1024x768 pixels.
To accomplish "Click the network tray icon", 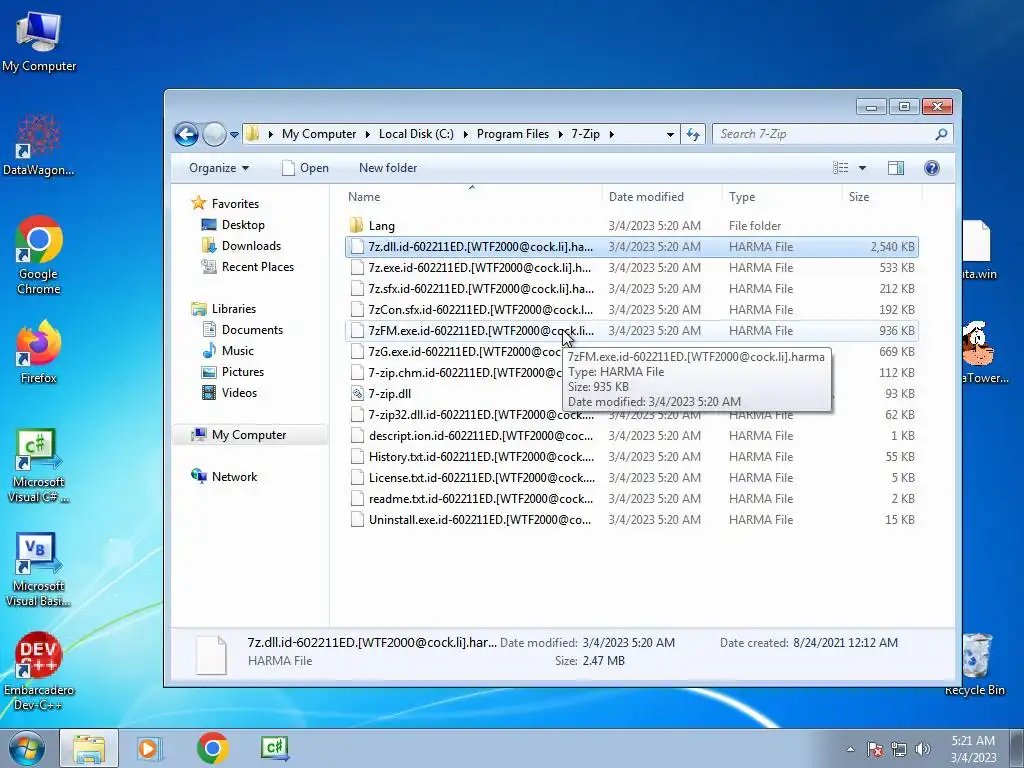I will [x=899, y=749].
